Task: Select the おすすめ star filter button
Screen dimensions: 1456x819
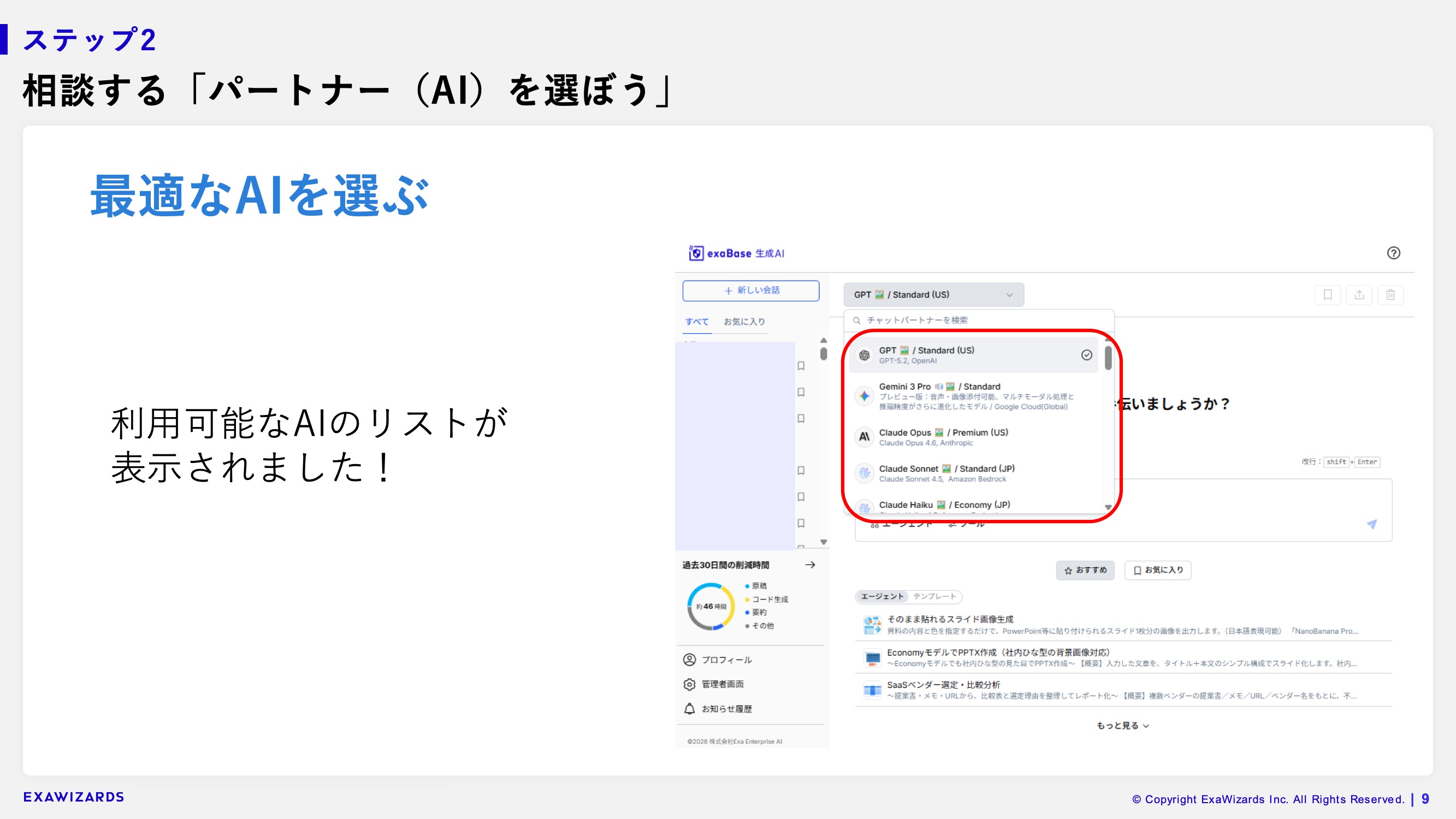Action: click(x=1085, y=571)
